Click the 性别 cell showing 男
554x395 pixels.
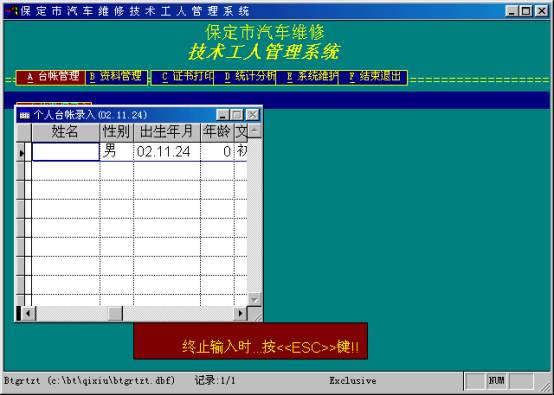(x=117, y=152)
